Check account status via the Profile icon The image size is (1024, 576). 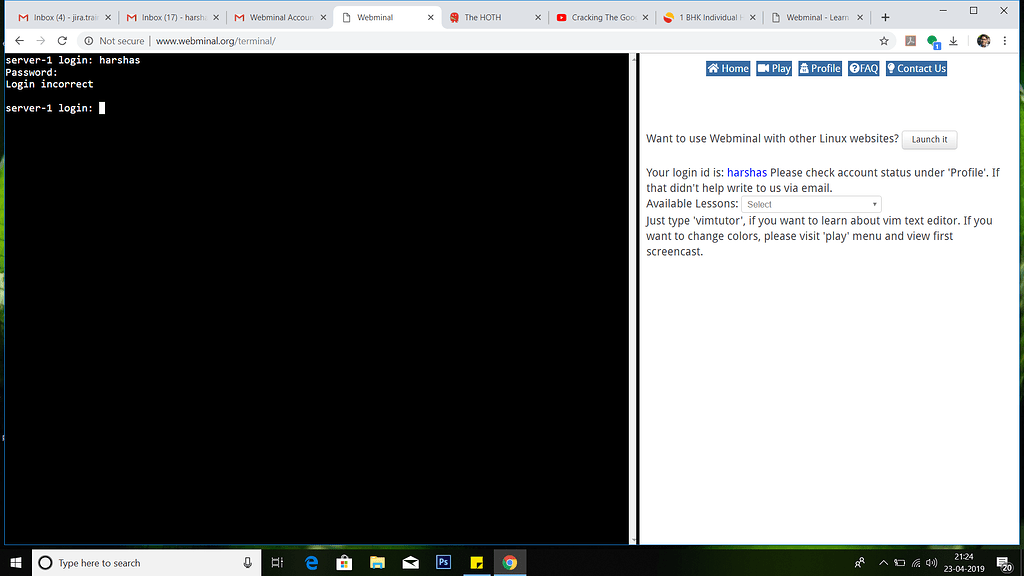tap(820, 68)
